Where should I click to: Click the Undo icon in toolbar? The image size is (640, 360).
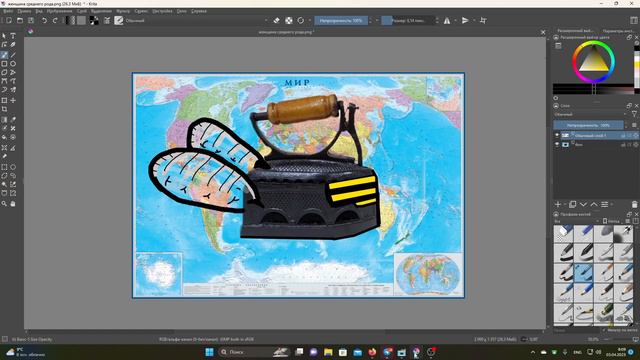pyautogui.click(x=44, y=20)
